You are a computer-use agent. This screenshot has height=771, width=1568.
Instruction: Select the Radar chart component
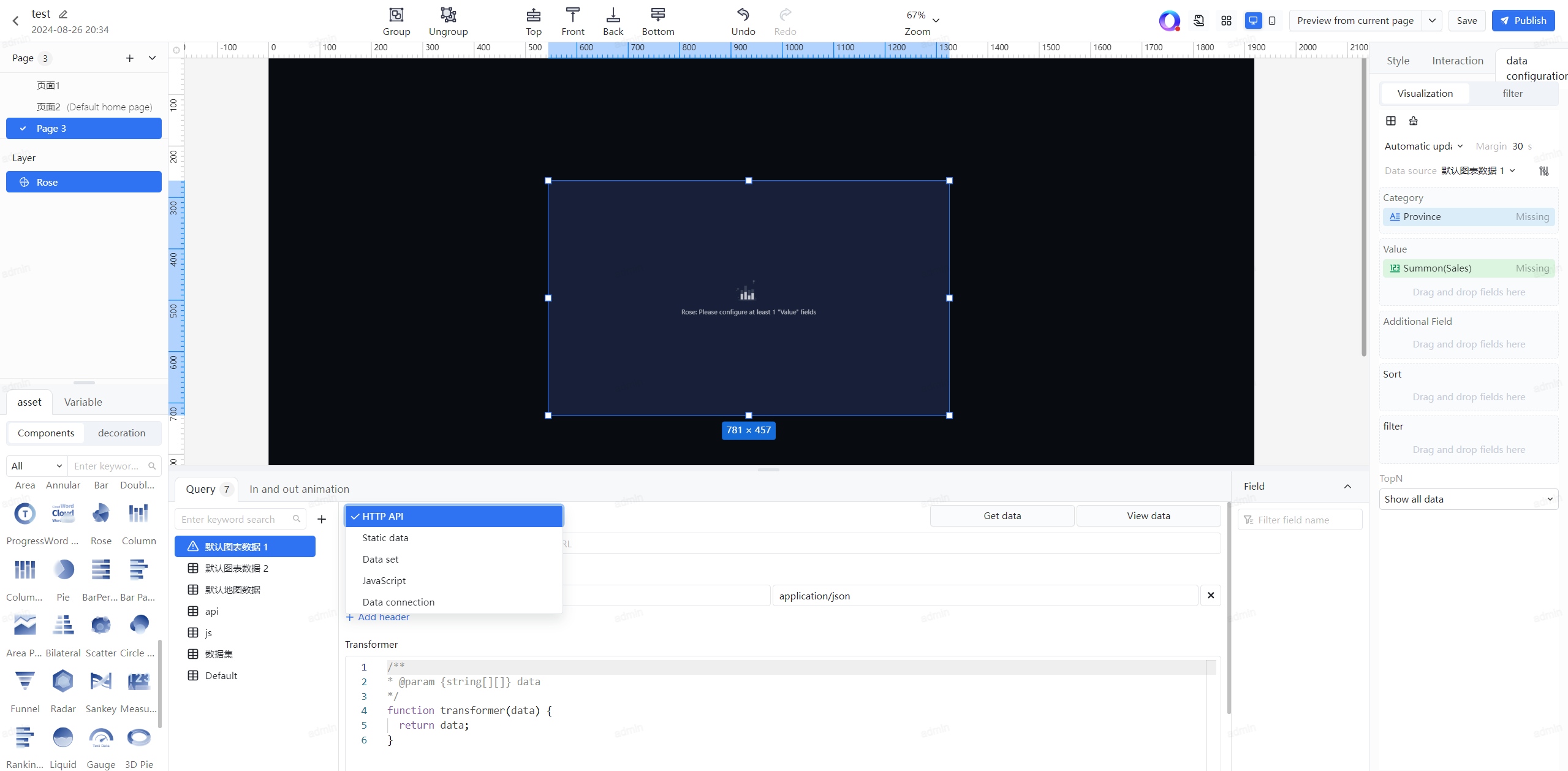tap(63, 682)
